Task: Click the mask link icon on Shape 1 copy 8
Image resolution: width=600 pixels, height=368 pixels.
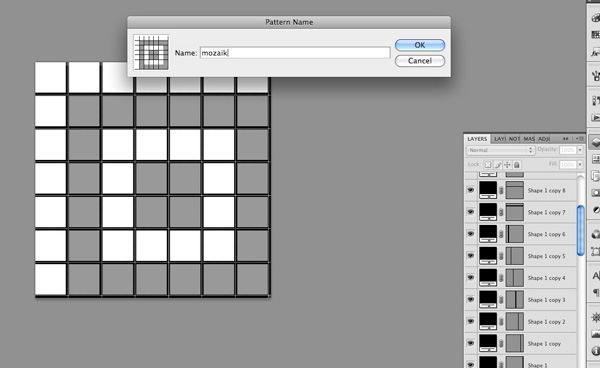Action: pos(501,191)
